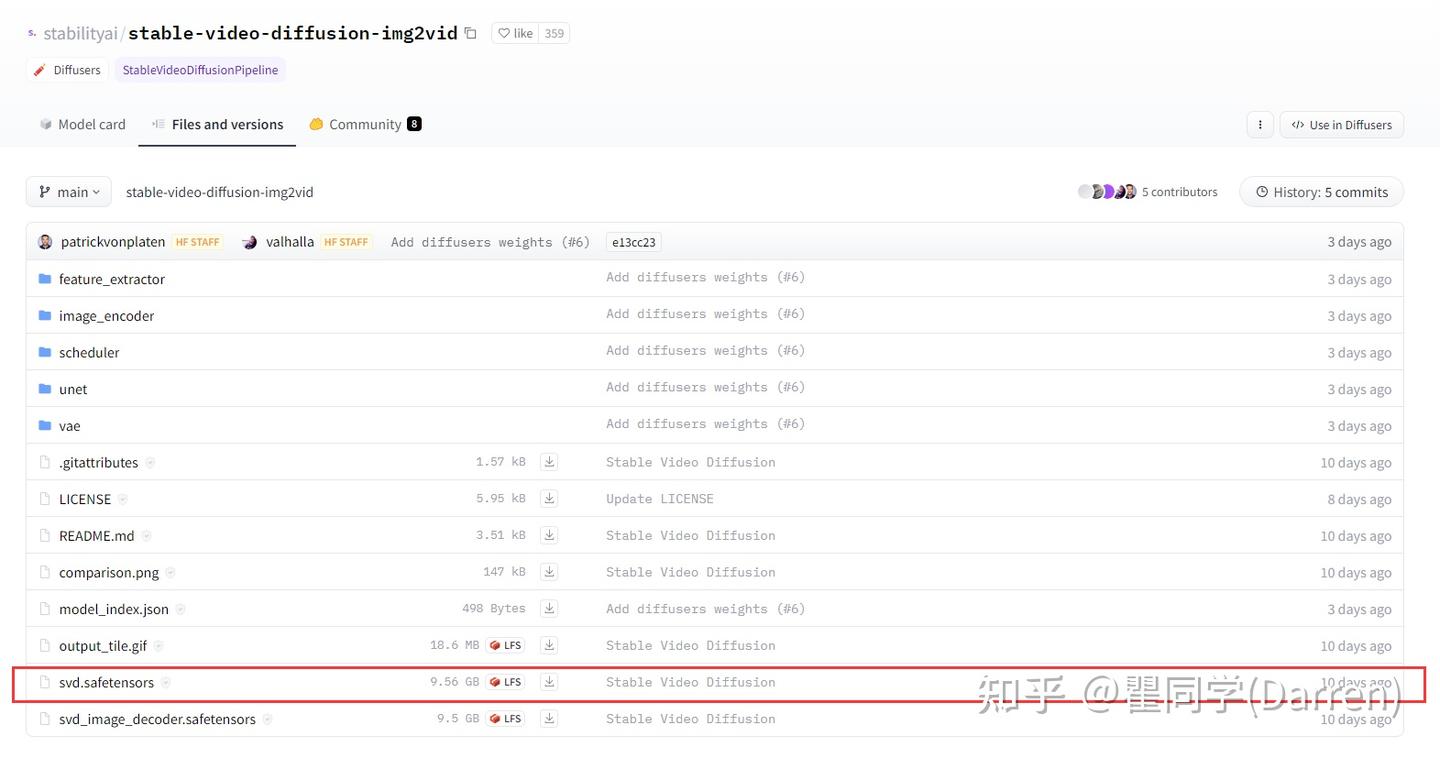Download svd.safetensors via its download icon
The height and width of the screenshot is (758, 1440).
point(549,682)
